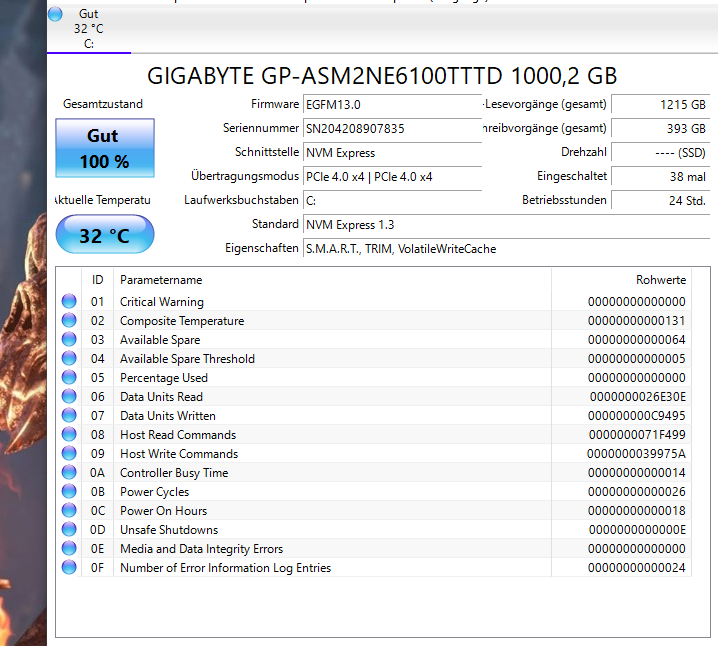Screen dimensions: 718x646
Task: Select the Available Spare Threshold parameter name
Action: [x=187, y=359]
